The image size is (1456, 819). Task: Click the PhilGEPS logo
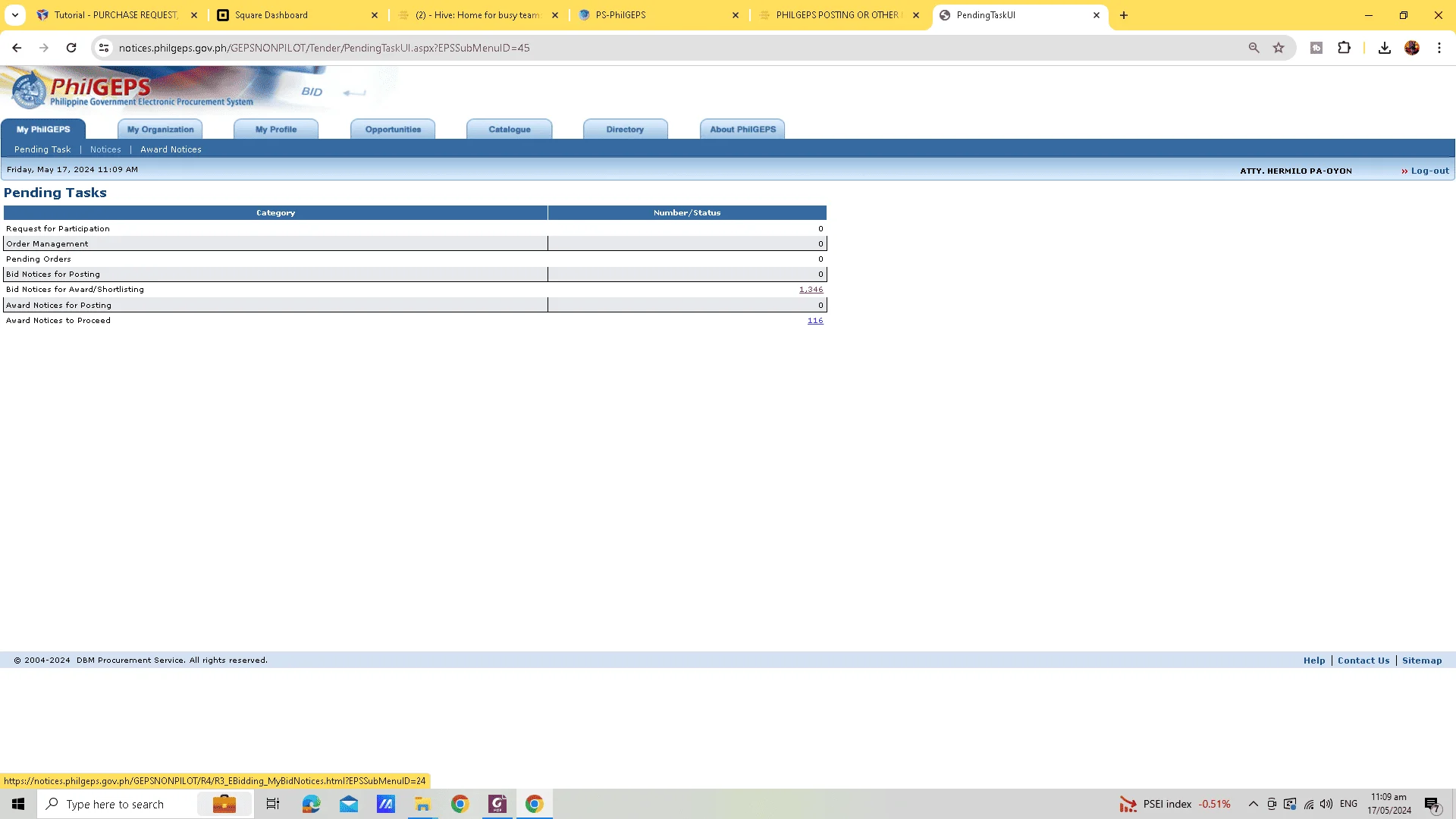pyautogui.click(x=133, y=90)
